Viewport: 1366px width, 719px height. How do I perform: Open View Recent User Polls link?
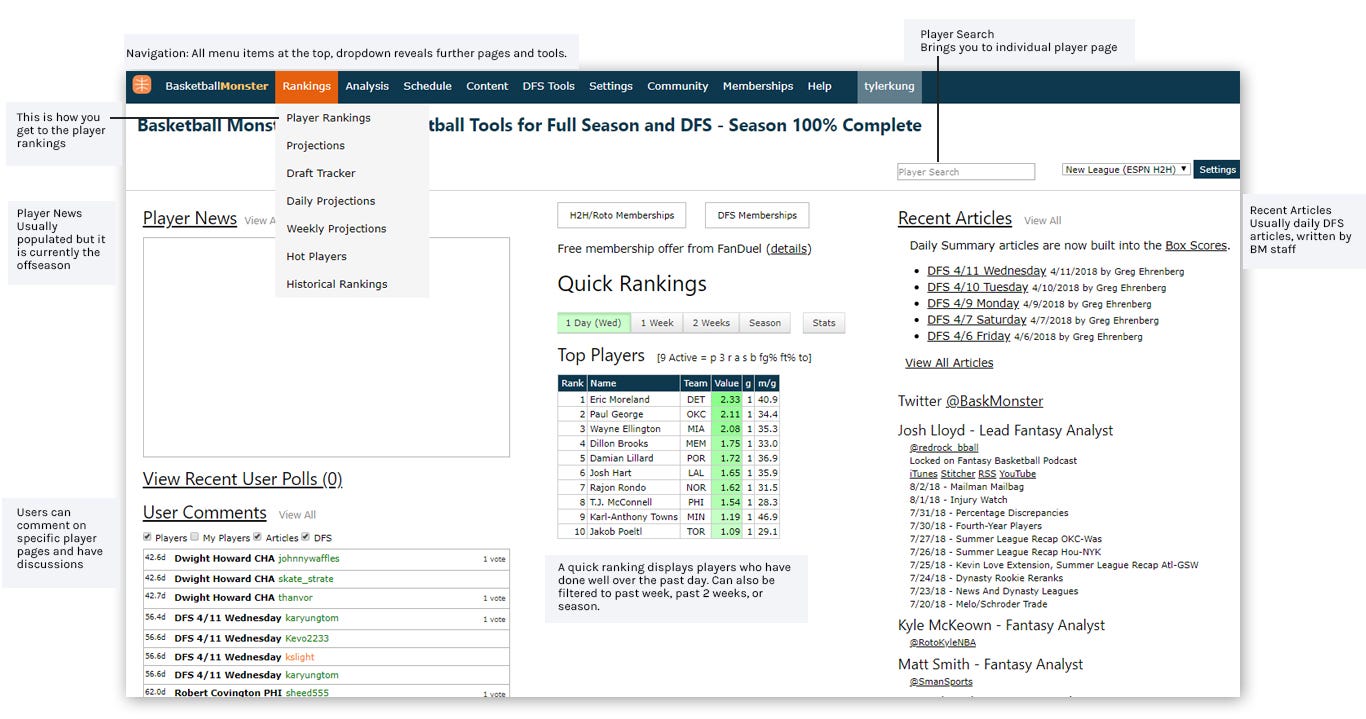(243, 479)
